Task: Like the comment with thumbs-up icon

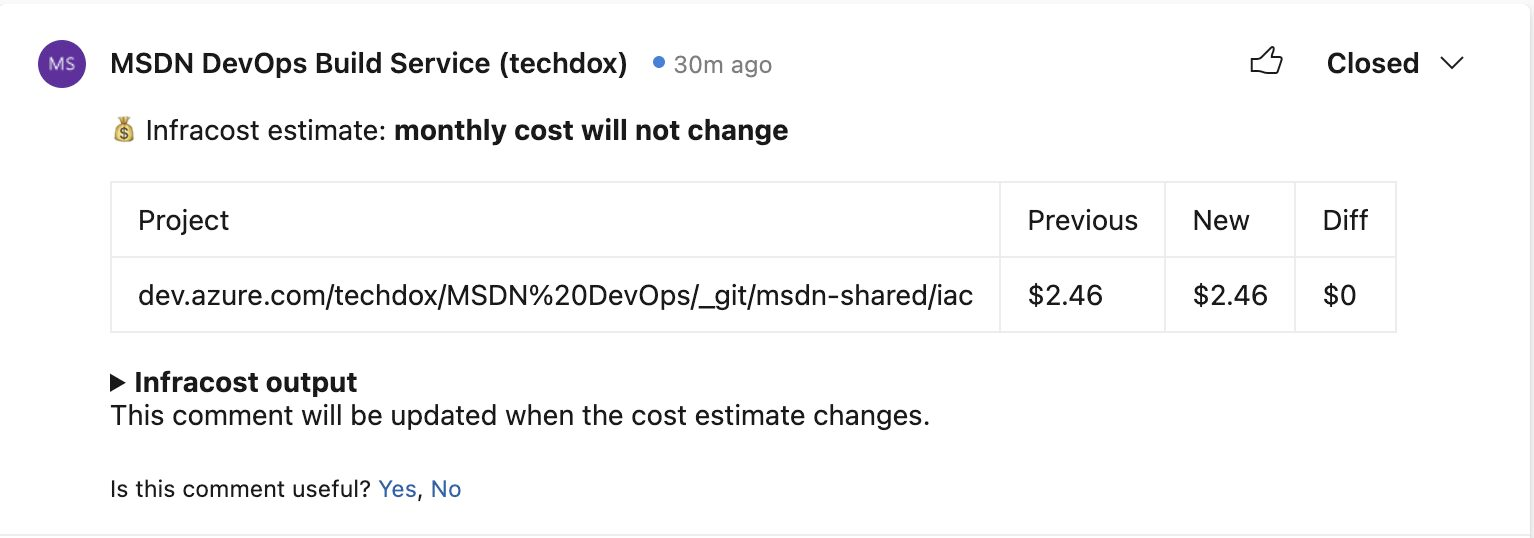Action: click(x=1266, y=62)
